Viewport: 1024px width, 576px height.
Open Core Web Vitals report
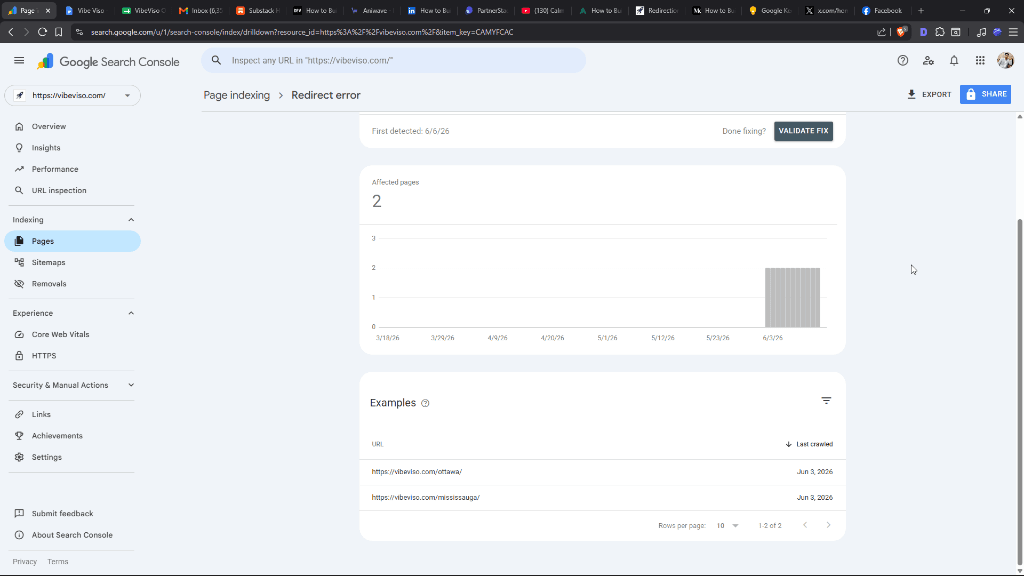pos(72,334)
